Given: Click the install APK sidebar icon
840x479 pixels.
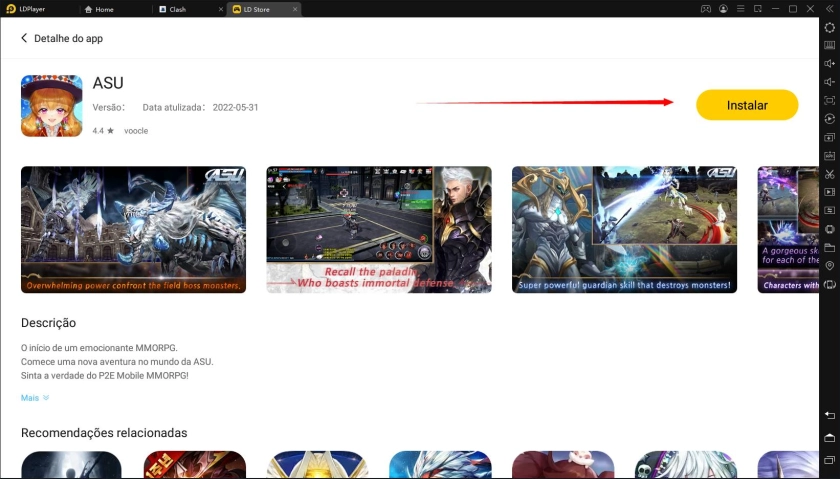Looking at the screenshot, I should coord(829,155).
